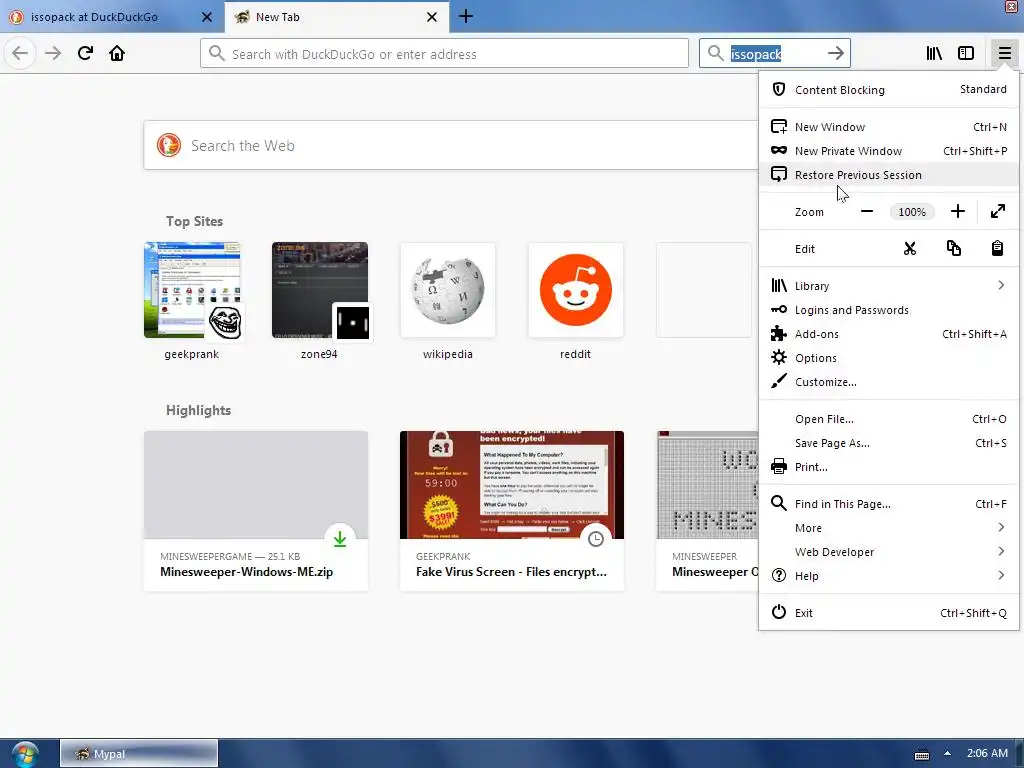Viewport: 1024px width, 768px height.
Task: Open the Minesweeper highlight card
Action: coord(707,511)
